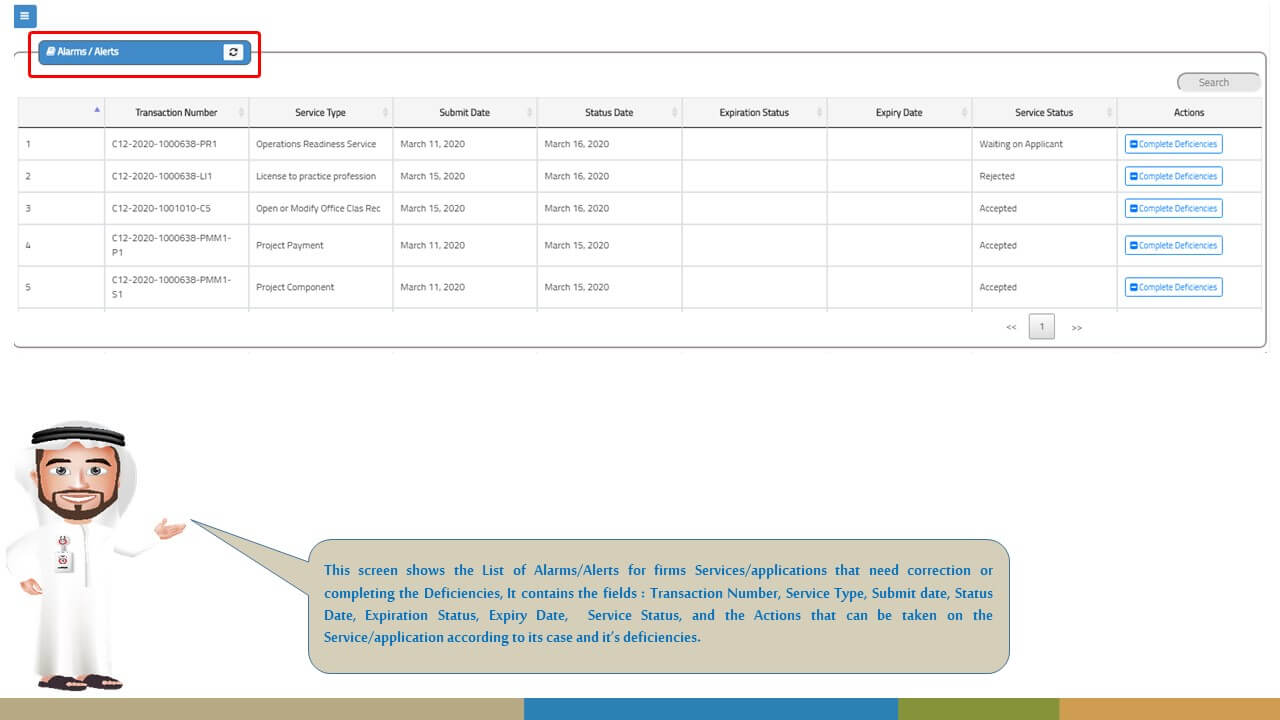Complete Deficiencies for Operations Readiness Service
Viewport: 1280px width, 720px height.
click(x=1173, y=144)
